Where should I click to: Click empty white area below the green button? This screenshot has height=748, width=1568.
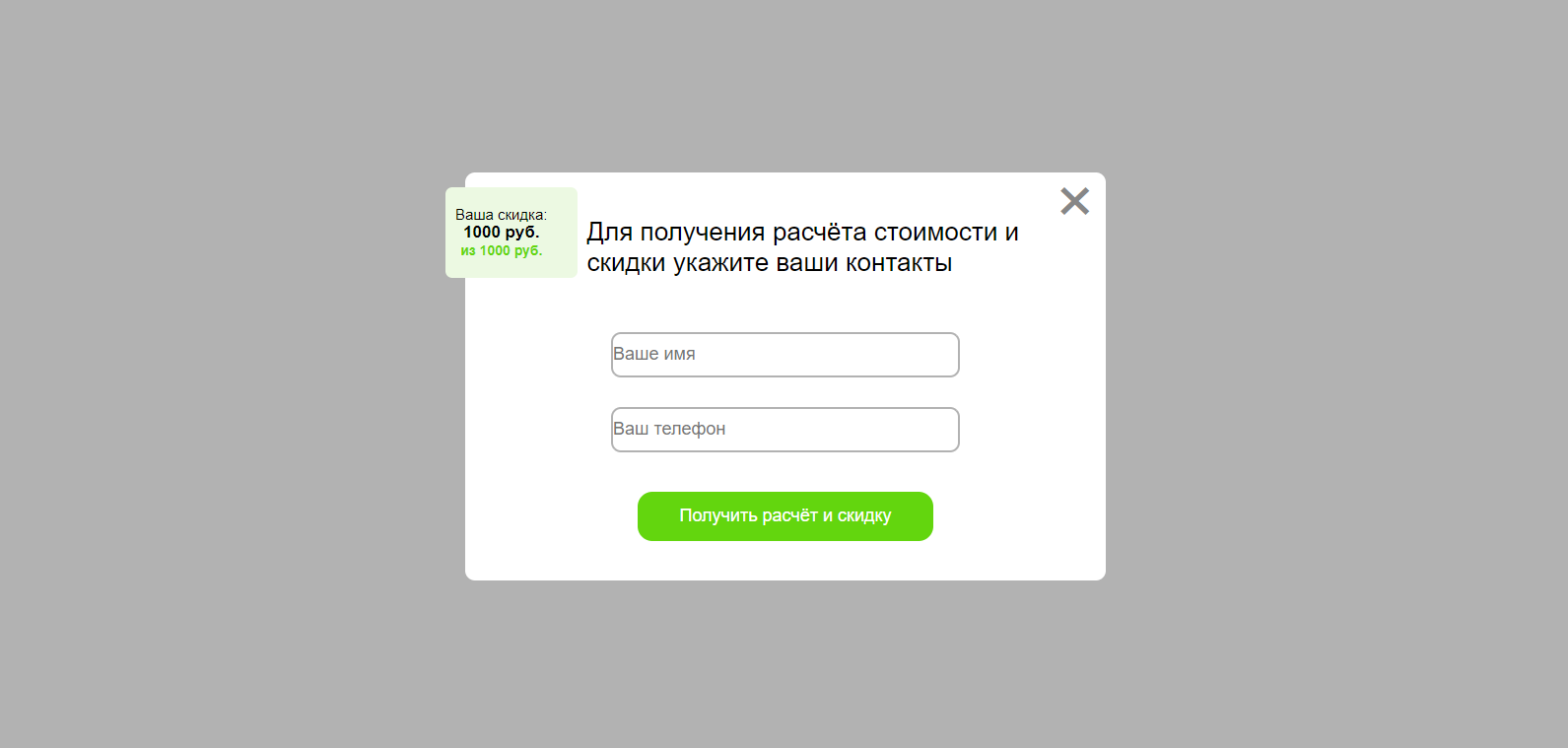(785, 561)
